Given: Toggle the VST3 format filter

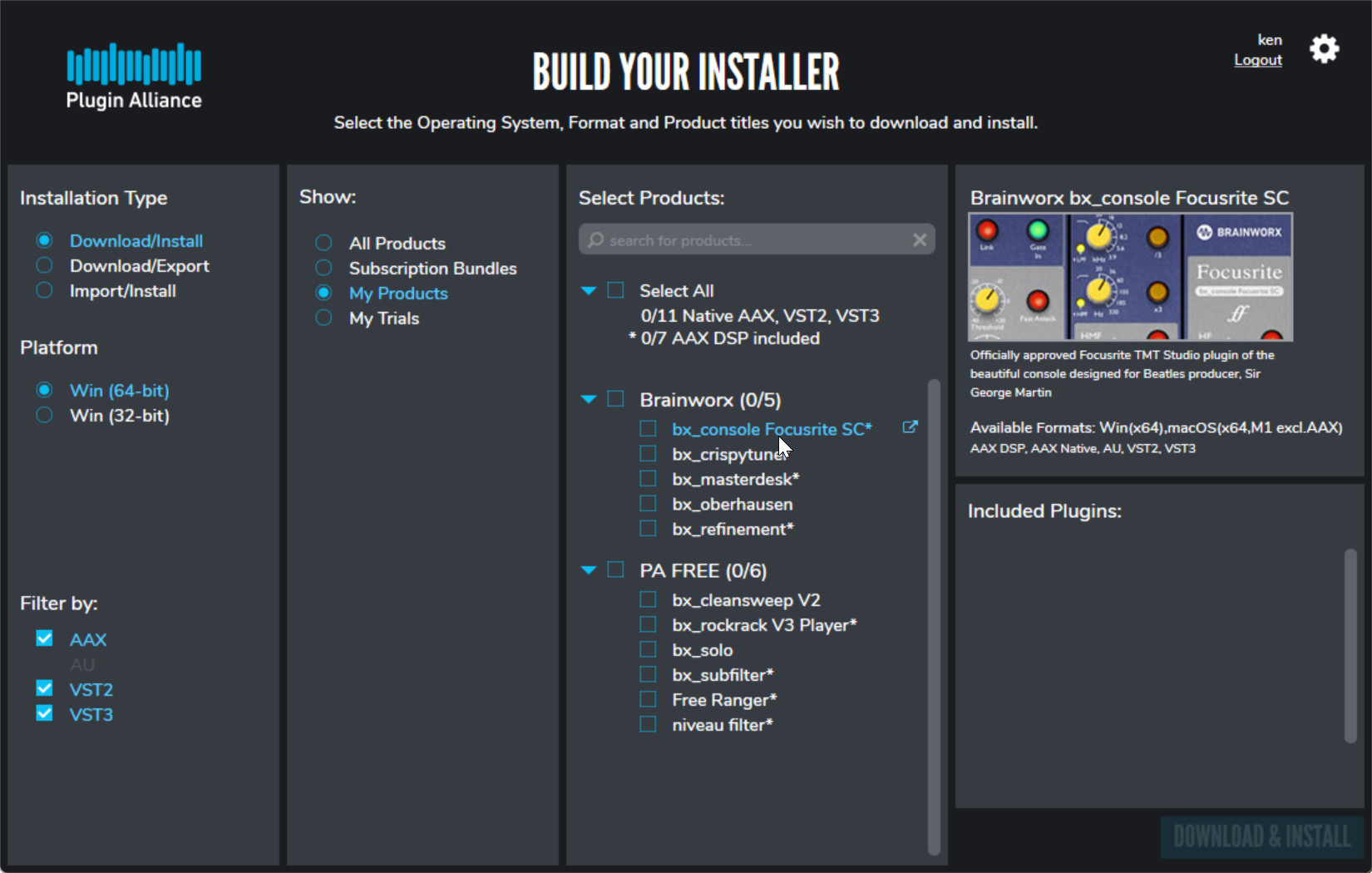Looking at the screenshot, I should click(45, 713).
